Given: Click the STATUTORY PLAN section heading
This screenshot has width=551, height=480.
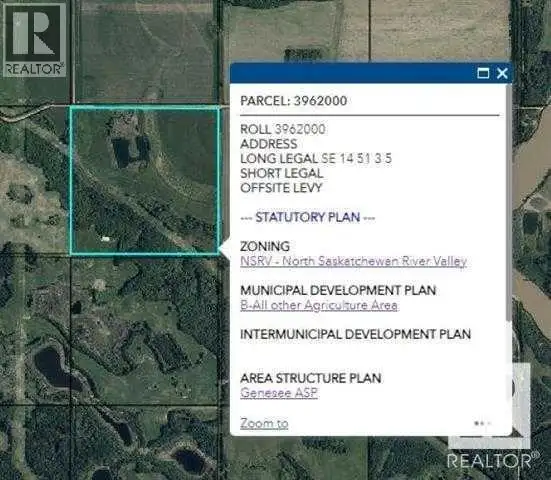Looking at the screenshot, I should (x=307, y=217).
